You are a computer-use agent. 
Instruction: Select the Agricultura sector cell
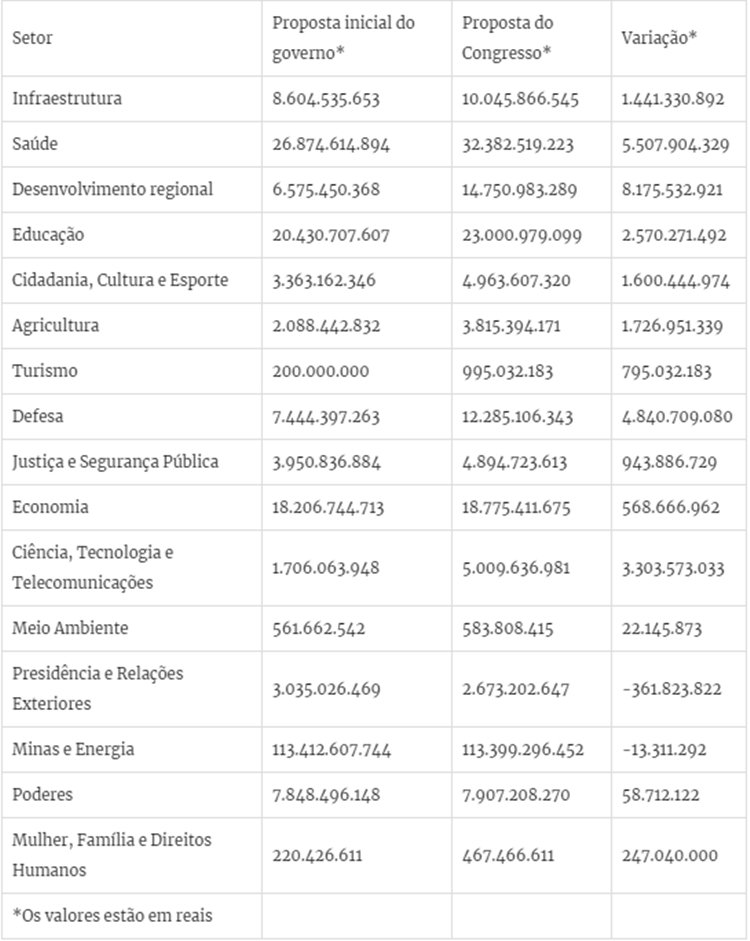tap(55, 325)
